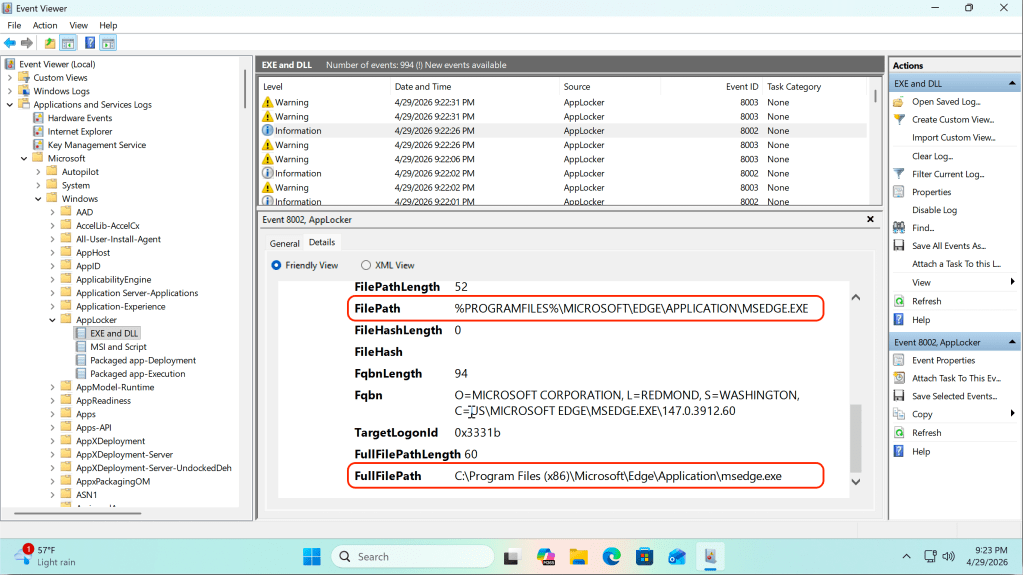Collapse the EXE and DLL actions section
The height and width of the screenshot is (575, 1023).
coord(1012,84)
